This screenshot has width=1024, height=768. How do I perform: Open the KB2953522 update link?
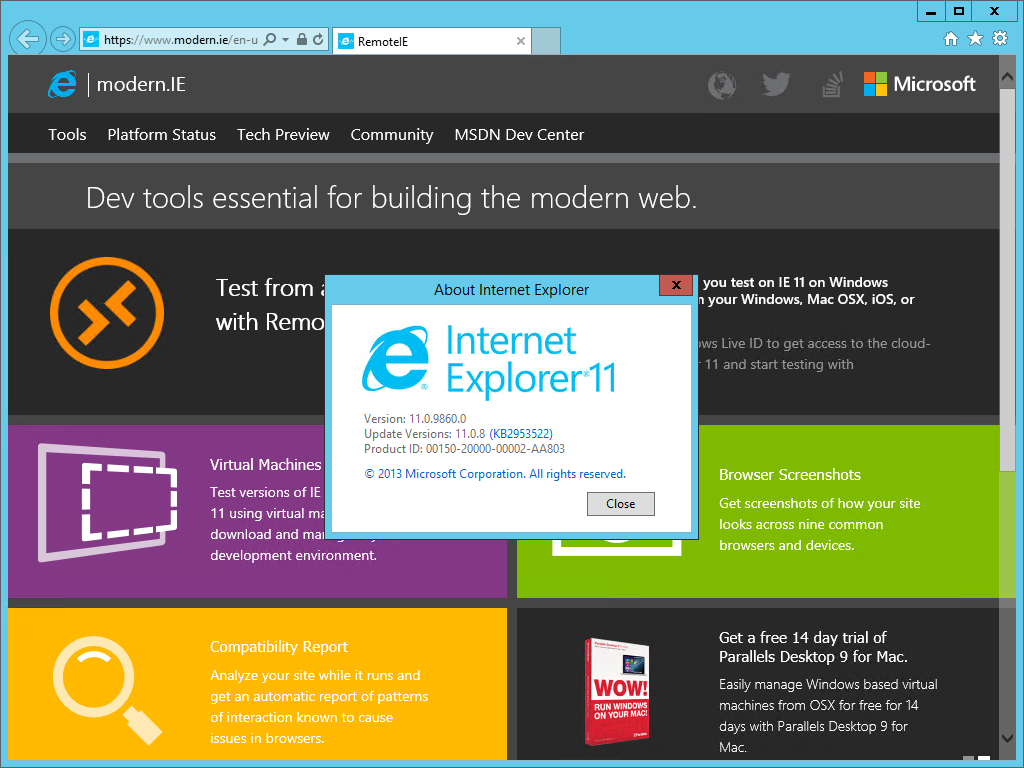tap(520, 434)
